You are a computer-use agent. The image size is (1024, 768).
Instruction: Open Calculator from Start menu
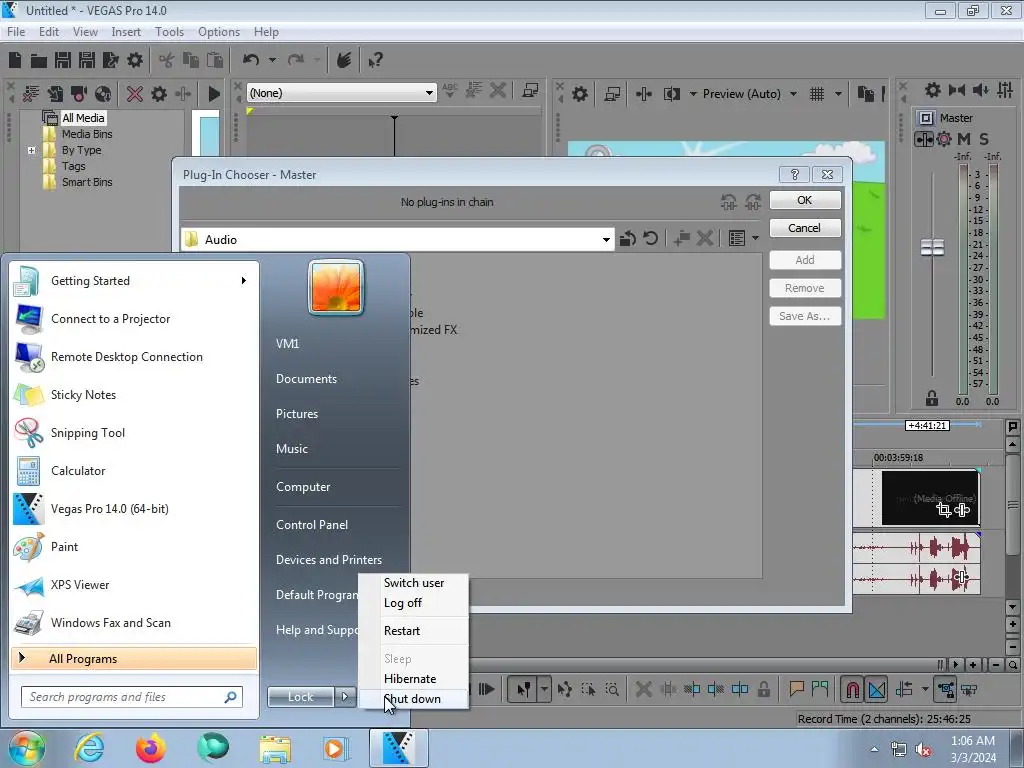[x=134, y=471]
